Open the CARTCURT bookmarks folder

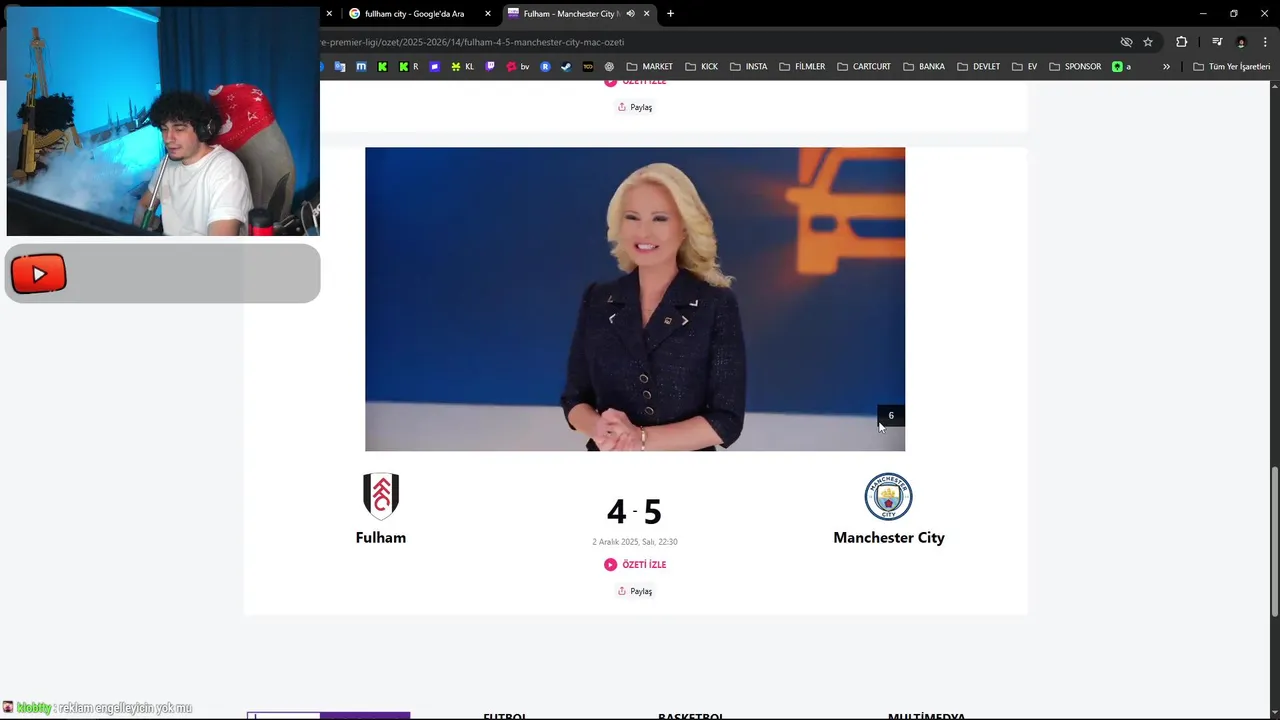[864, 67]
